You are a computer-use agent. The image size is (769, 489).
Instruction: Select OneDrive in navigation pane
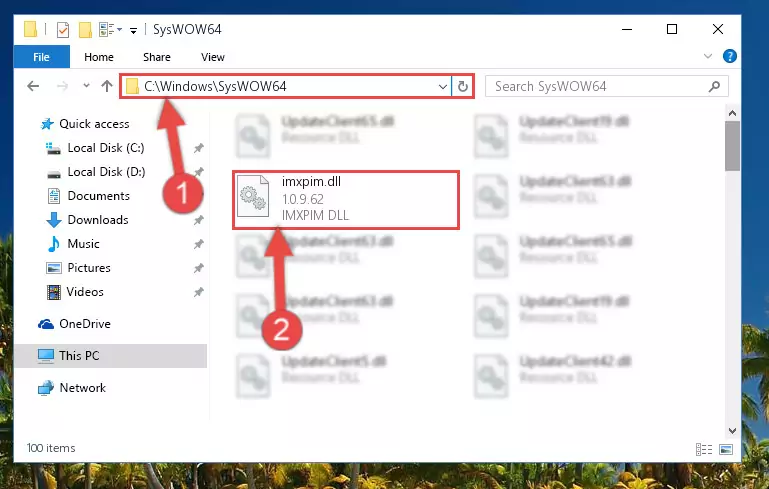tap(85, 324)
